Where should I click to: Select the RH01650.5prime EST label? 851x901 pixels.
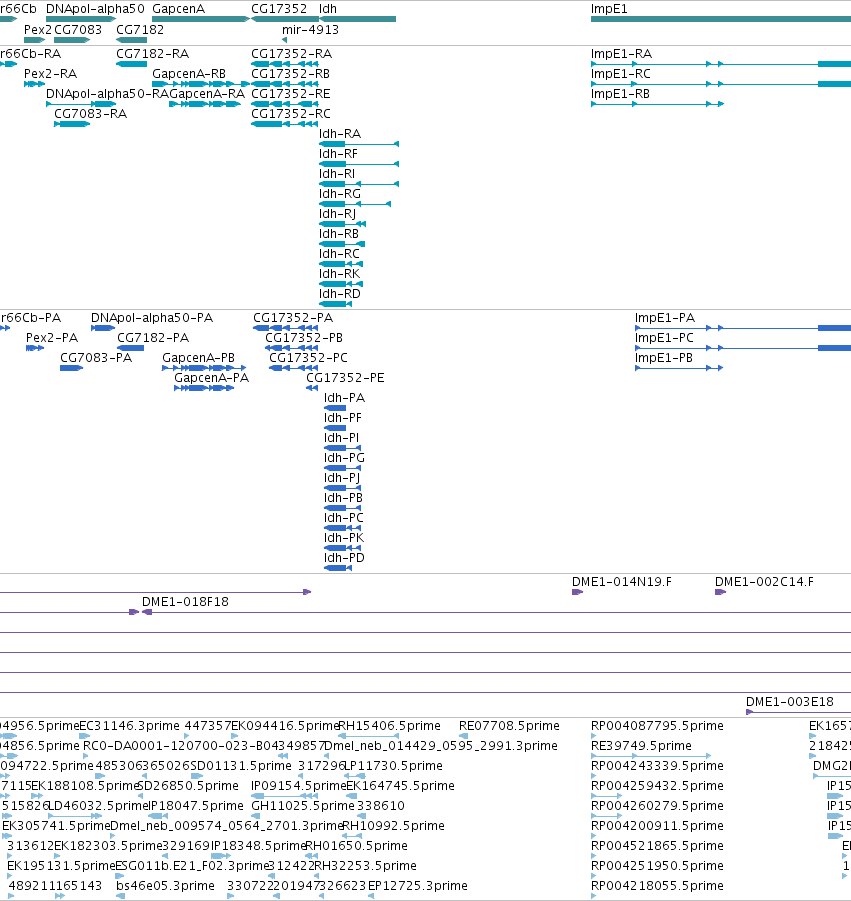click(x=356, y=846)
